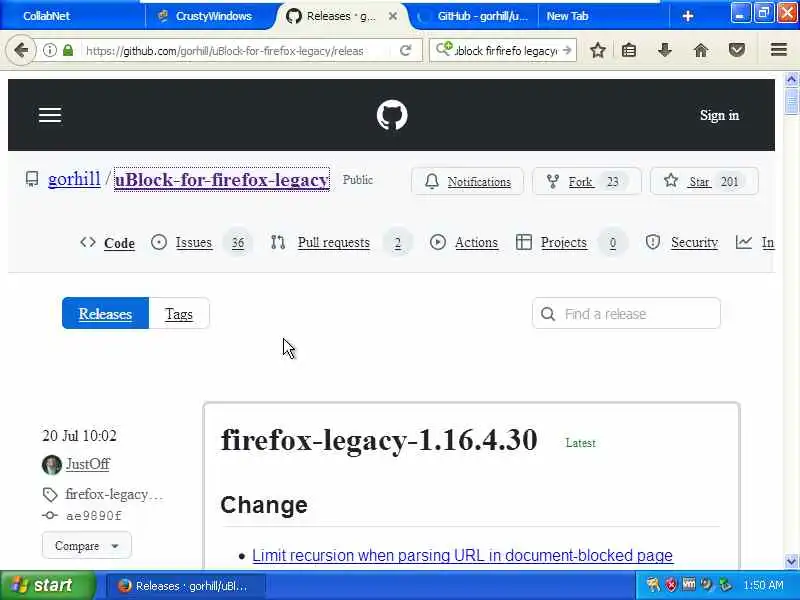This screenshot has height=600, width=800.
Task: Open the Projects repository tab
Action: click(570, 242)
